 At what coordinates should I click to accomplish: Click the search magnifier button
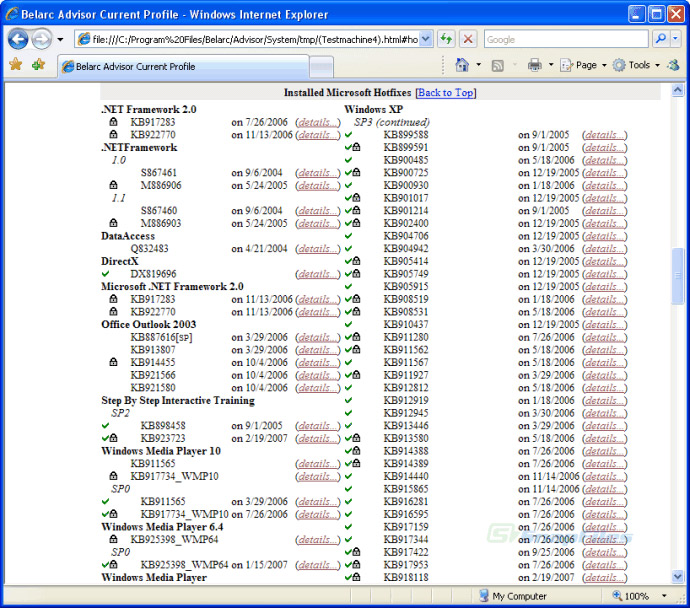661,39
